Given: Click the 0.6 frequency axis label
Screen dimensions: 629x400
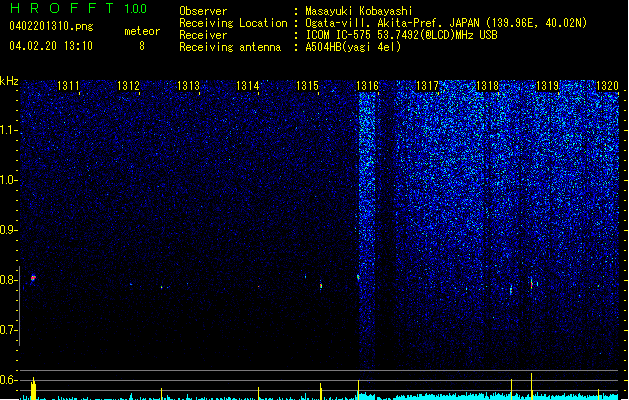Looking at the screenshot, I should tap(8, 380).
